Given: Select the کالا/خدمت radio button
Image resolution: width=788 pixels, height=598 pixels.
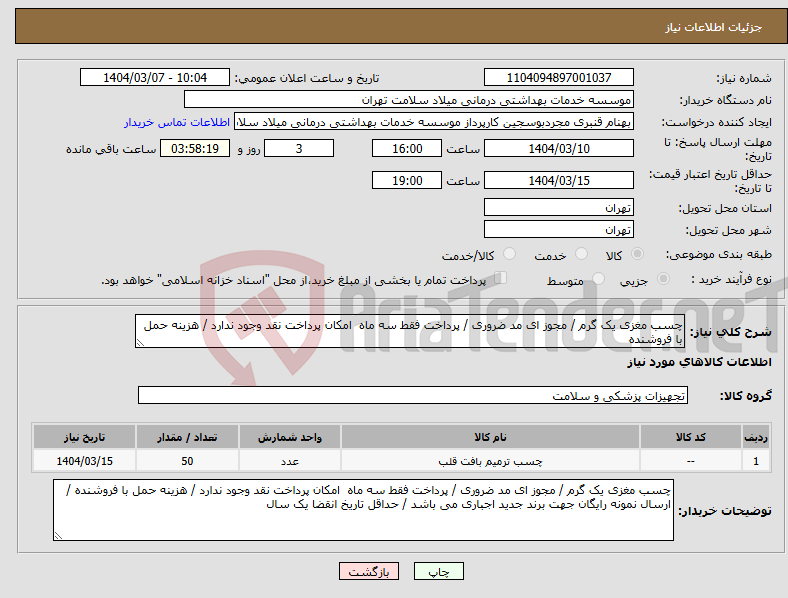Looking at the screenshot, I should coord(510,254).
